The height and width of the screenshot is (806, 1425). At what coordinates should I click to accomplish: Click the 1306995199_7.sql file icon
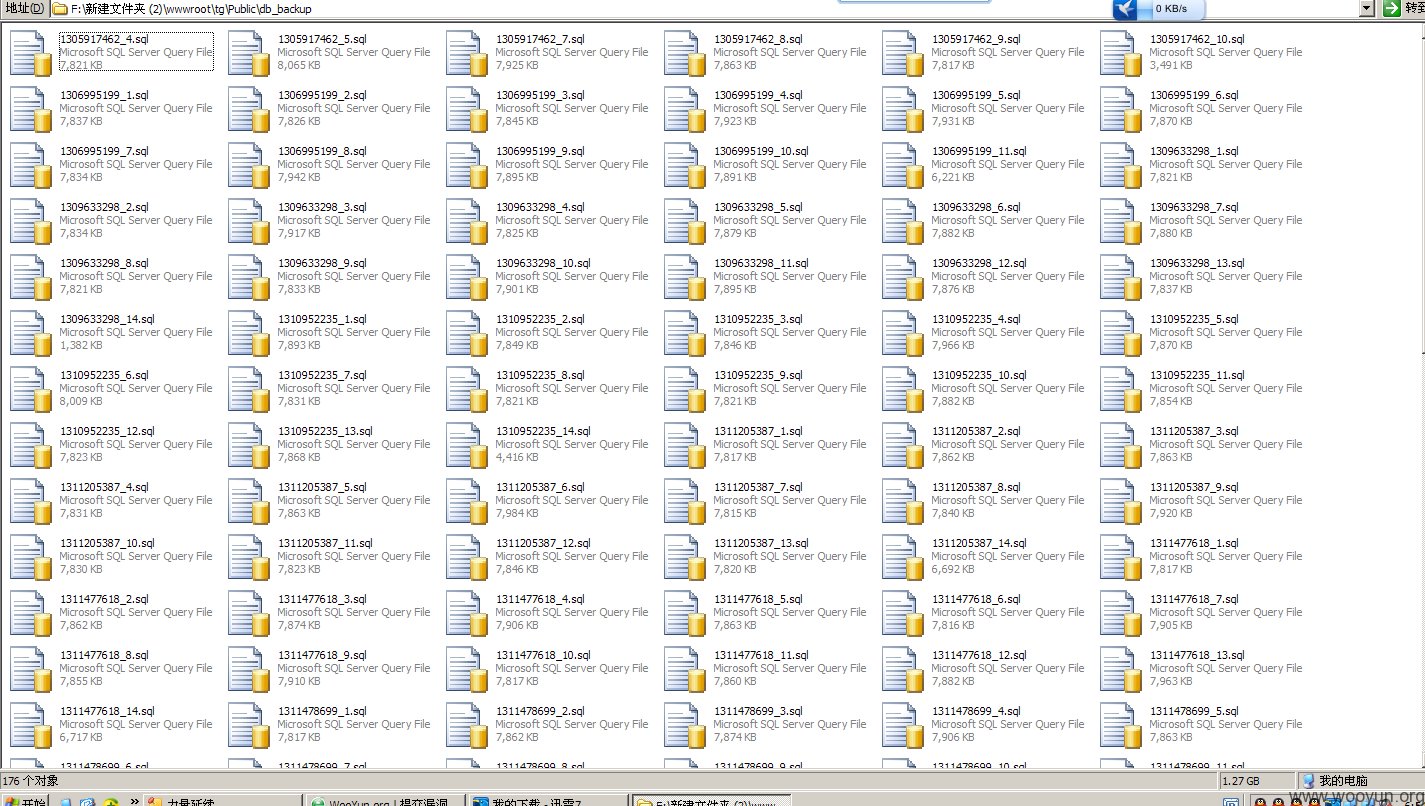(30, 165)
